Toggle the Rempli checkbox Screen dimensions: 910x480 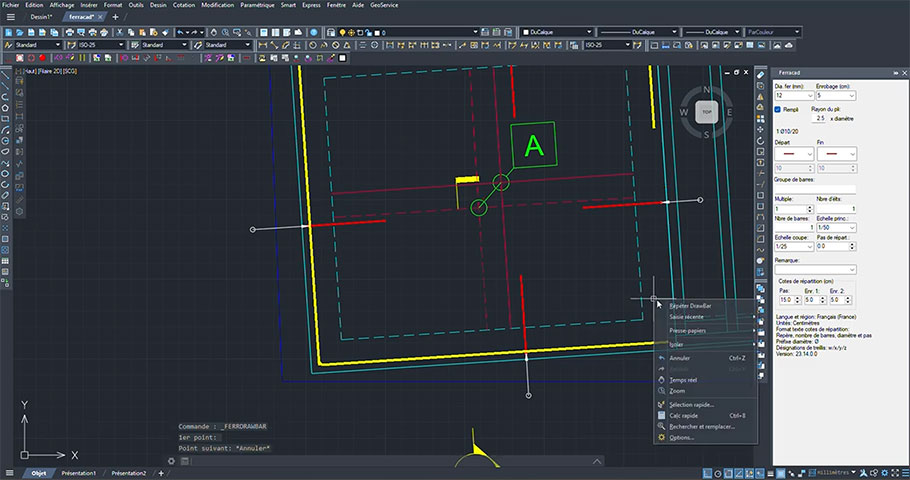[778, 109]
